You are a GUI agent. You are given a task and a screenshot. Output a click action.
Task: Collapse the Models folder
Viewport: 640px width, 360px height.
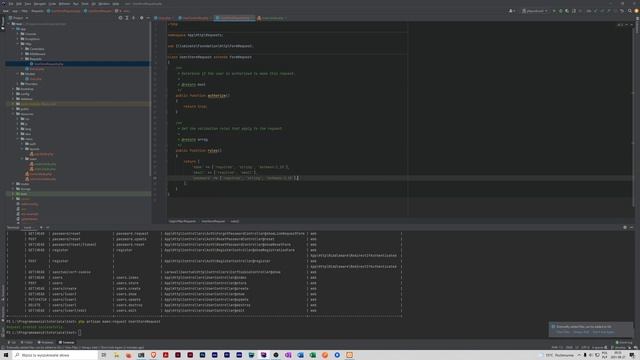pos(18,74)
